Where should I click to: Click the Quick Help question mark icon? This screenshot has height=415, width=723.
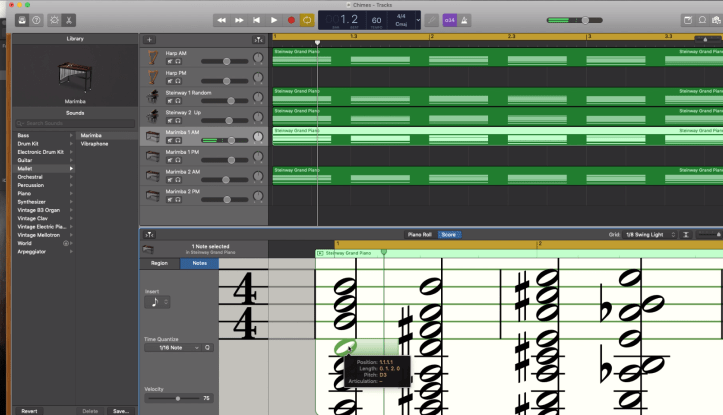click(37, 20)
